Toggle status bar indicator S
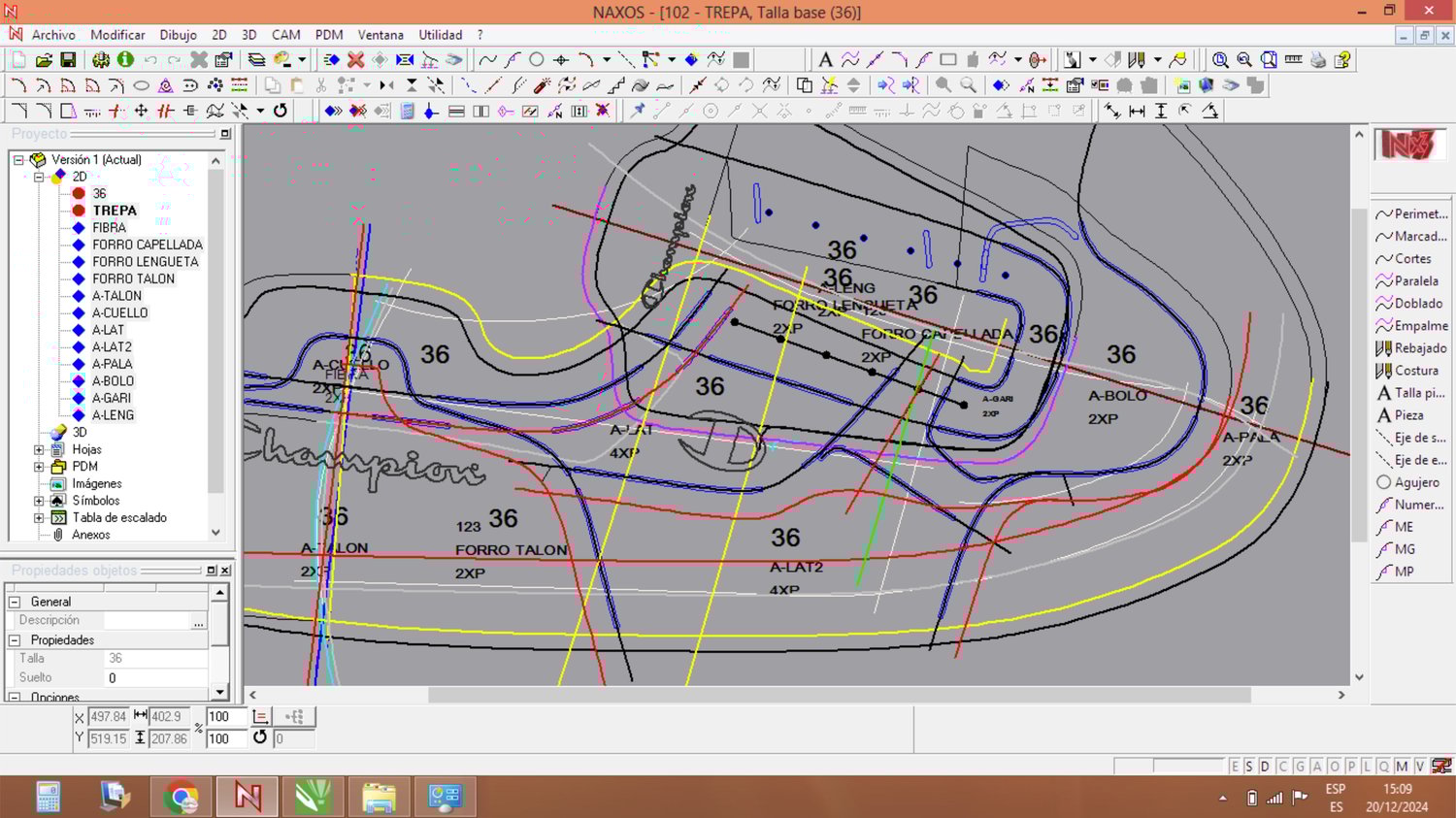Screen dimensions: 1456x818 (1249, 767)
